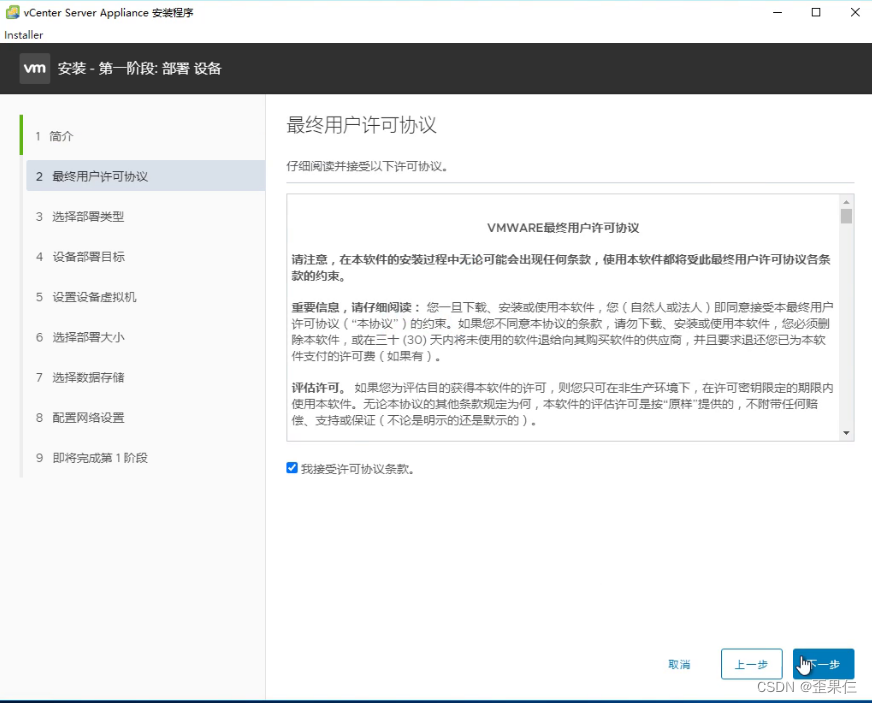Click the VMWARE最终用户许可协议 heading in license text
The image size is (872, 703).
coord(563,227)
